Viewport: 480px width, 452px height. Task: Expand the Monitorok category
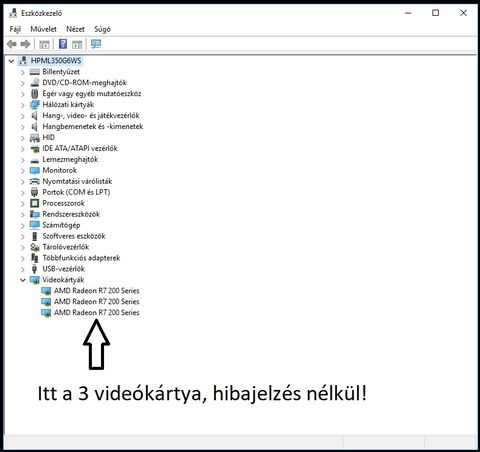coord(23,171)
